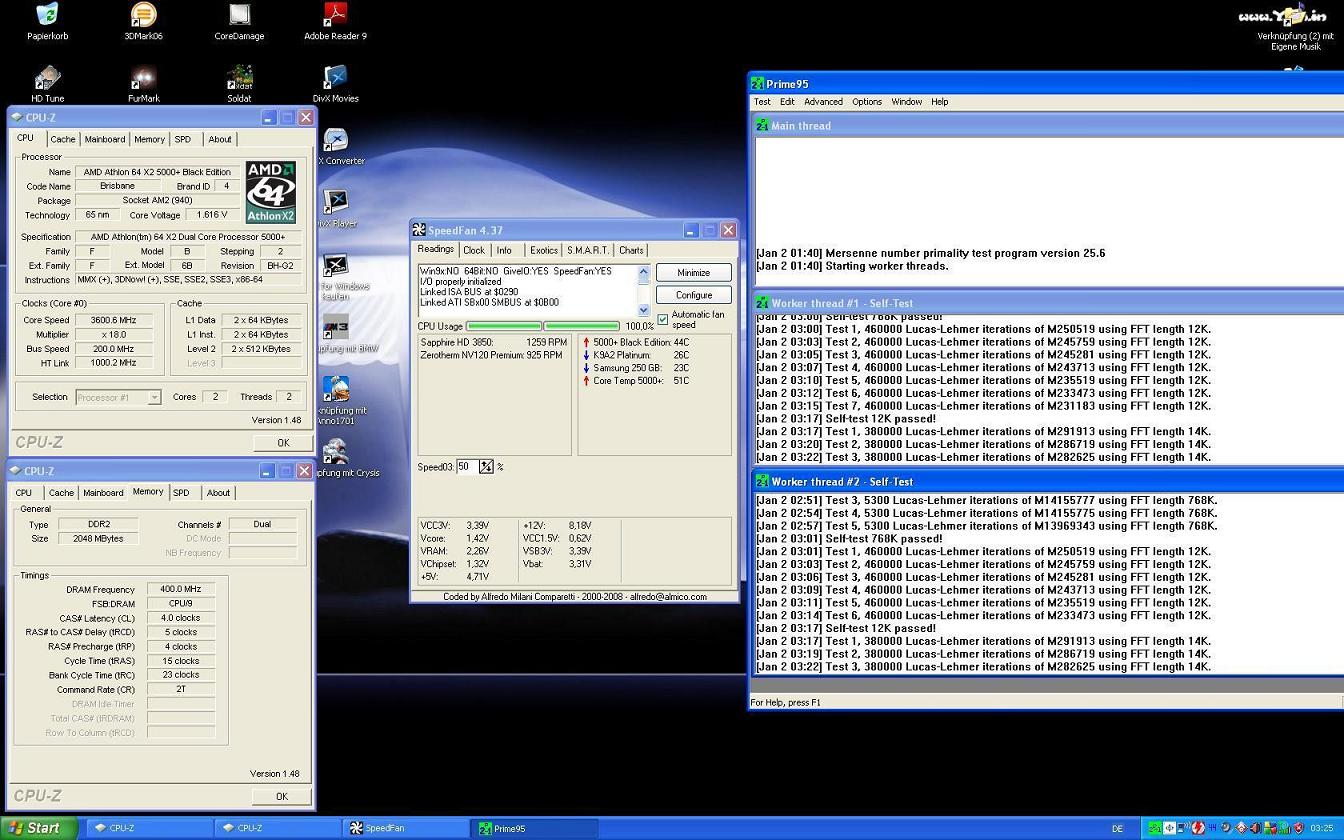Click the AMD Athlon X2 logo in CPU-Z

(x=271, y=192)
